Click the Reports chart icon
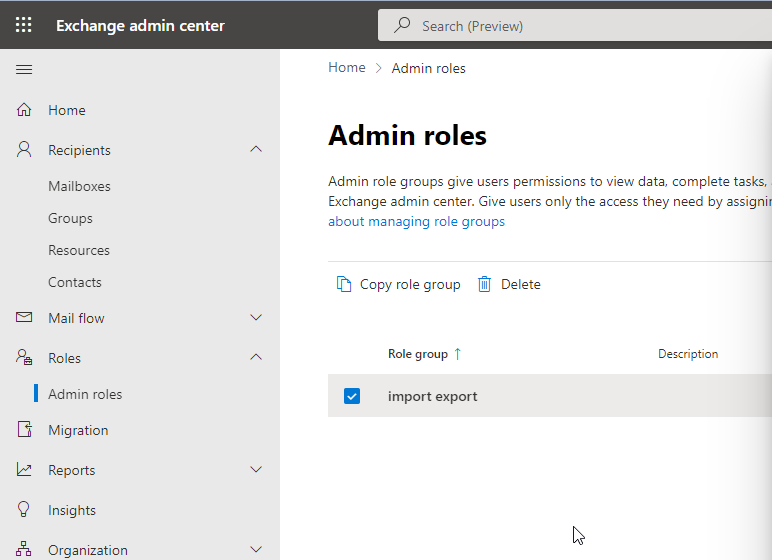Screen dimensions: 772x560 [x=25, y=470]
